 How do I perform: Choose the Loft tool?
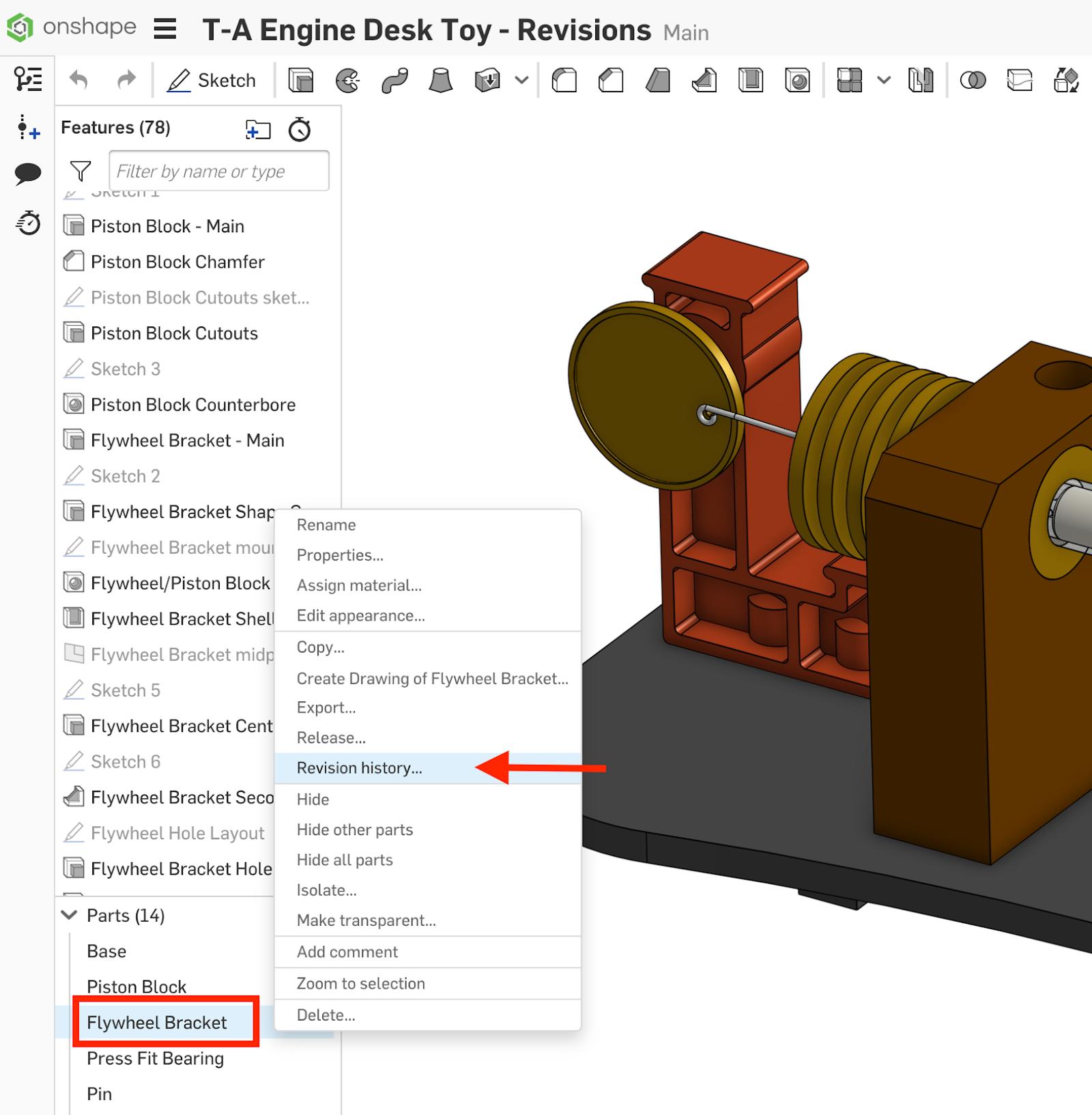click(441, 81)
